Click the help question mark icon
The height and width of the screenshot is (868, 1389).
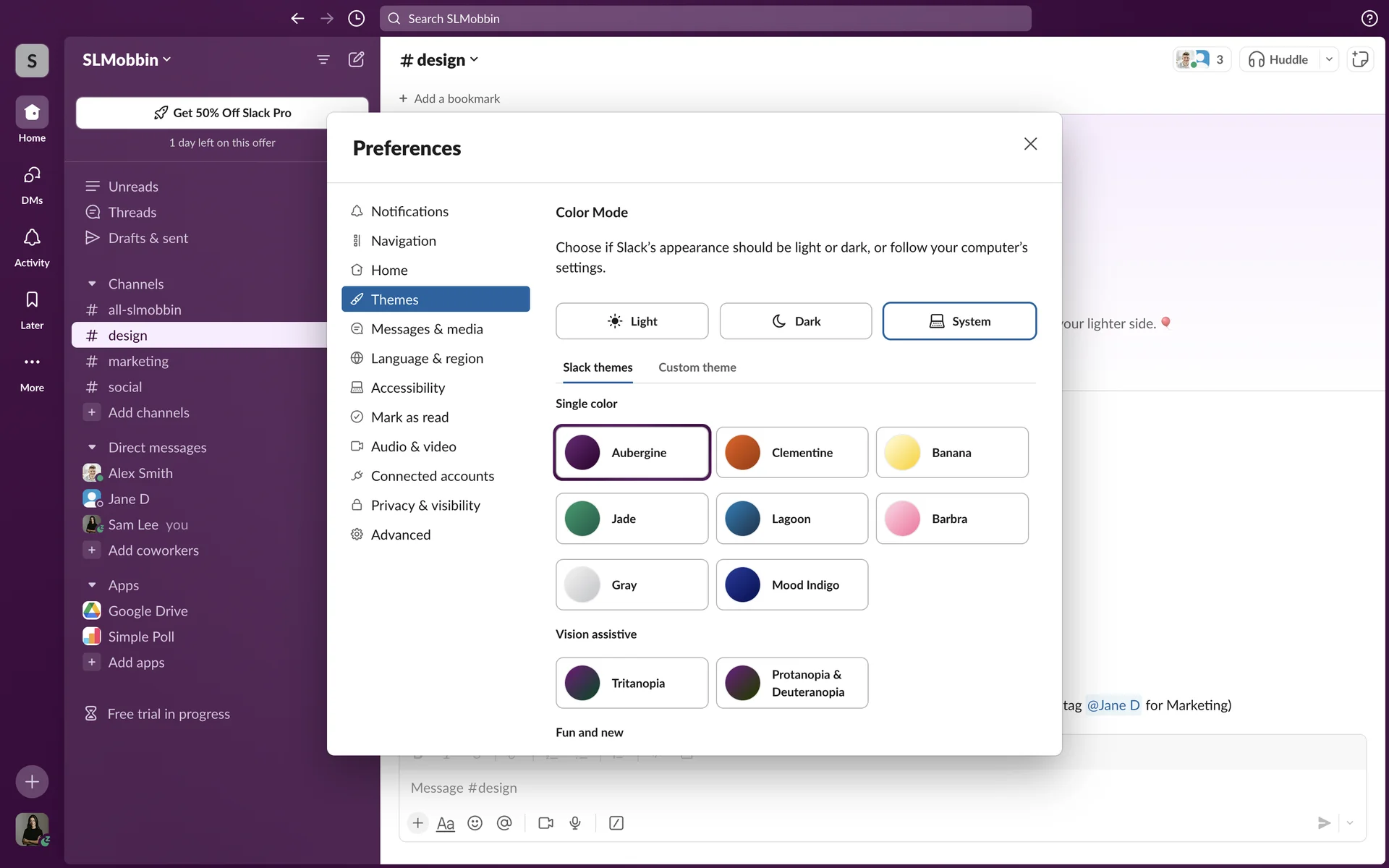(1369, 18)
